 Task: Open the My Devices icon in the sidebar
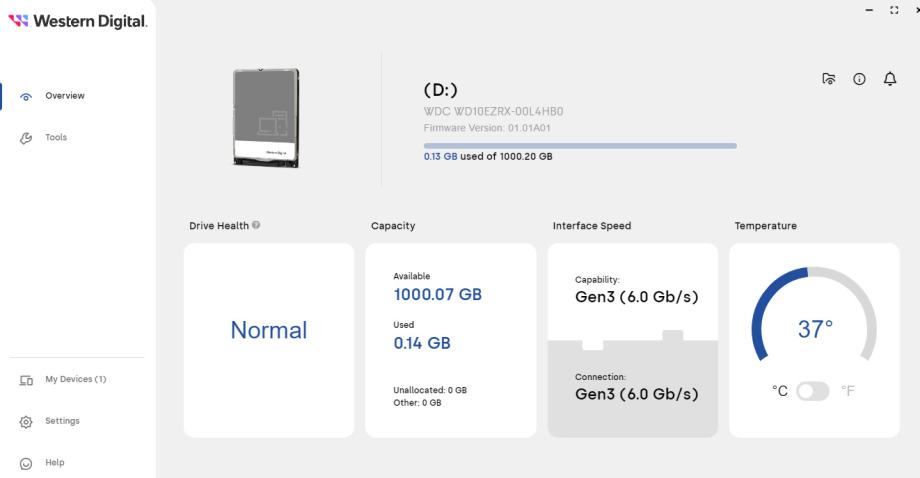tap(26, 380)
